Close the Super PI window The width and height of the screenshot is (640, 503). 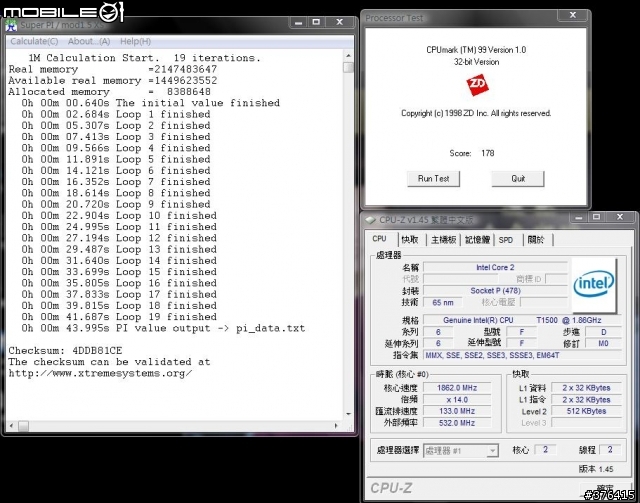pyautogui.click(x=339, y=22)
